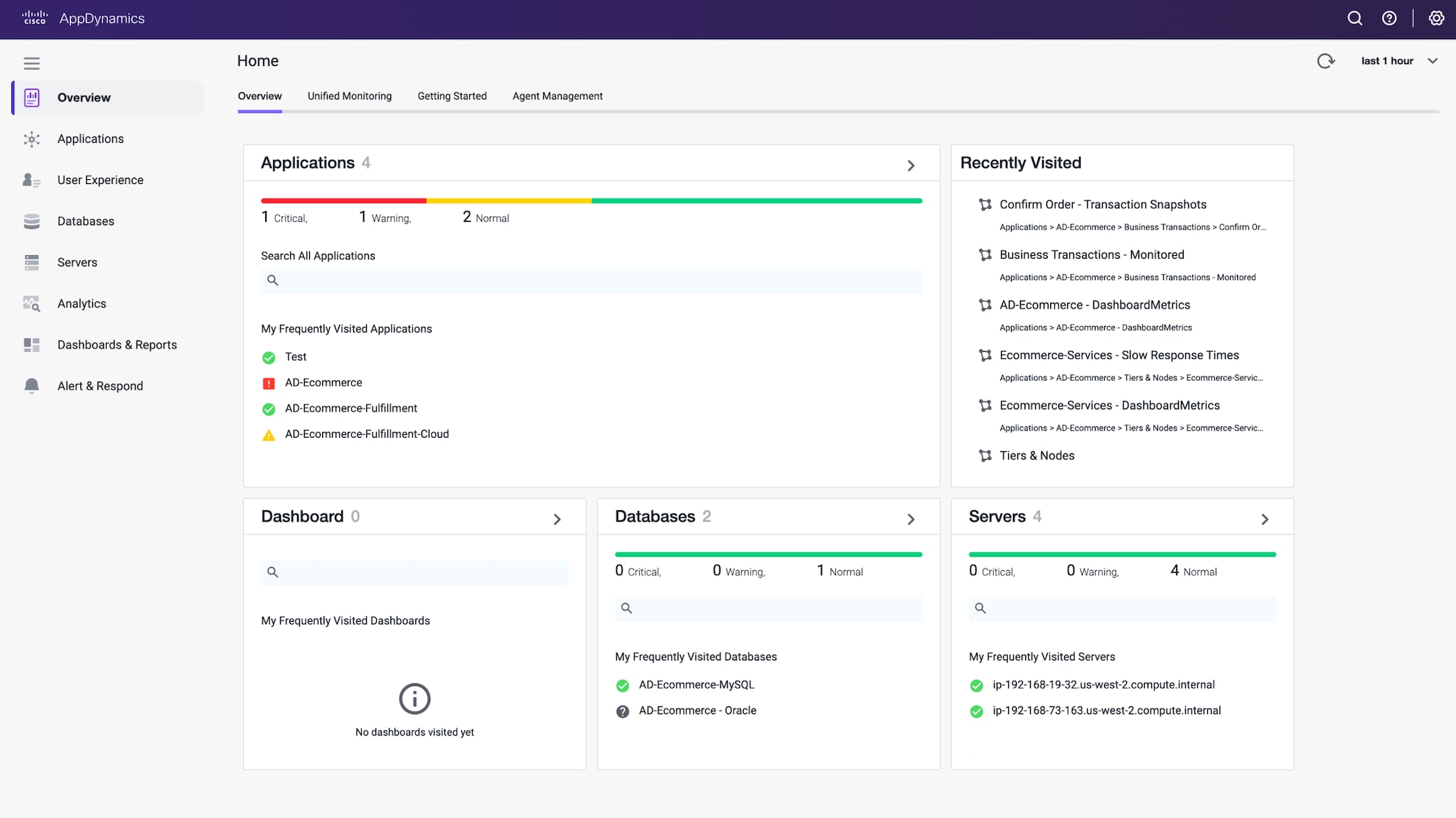Image resolution: width=1456 pixels, height=818 pixels.
Task: Open ip-192-168-73-163 server link
Action: pyautogui.click(x=1107, y=711)
